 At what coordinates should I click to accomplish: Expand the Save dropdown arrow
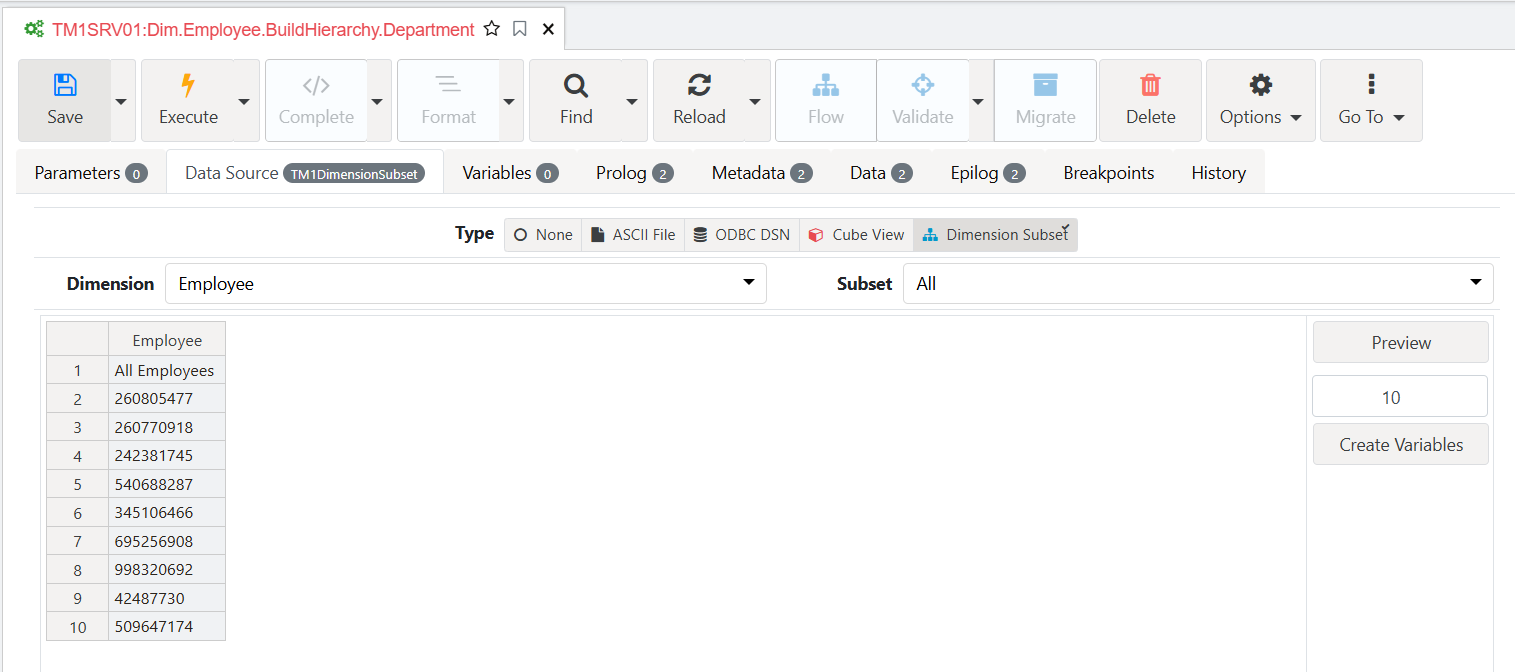[x=121, y=101]
